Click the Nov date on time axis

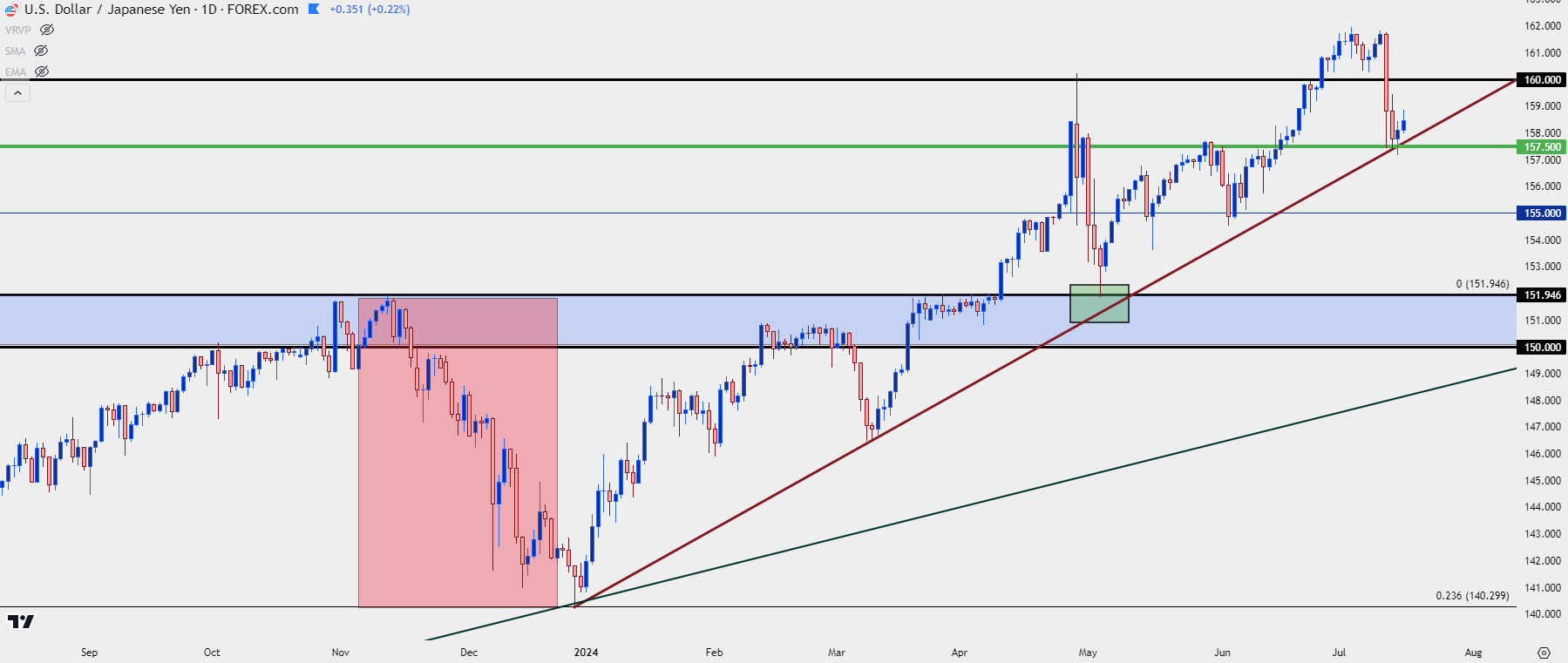click(341, 652)
